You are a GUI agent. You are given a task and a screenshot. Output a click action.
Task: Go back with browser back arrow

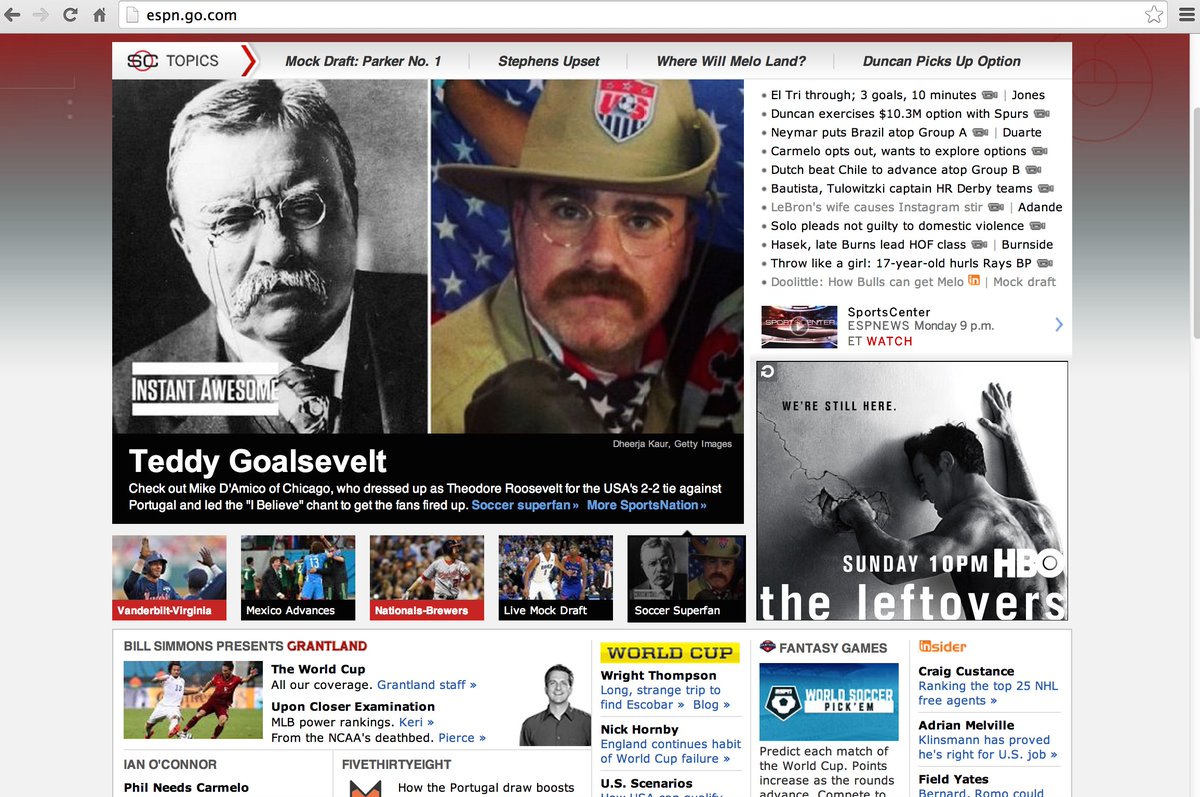point(13,15)
